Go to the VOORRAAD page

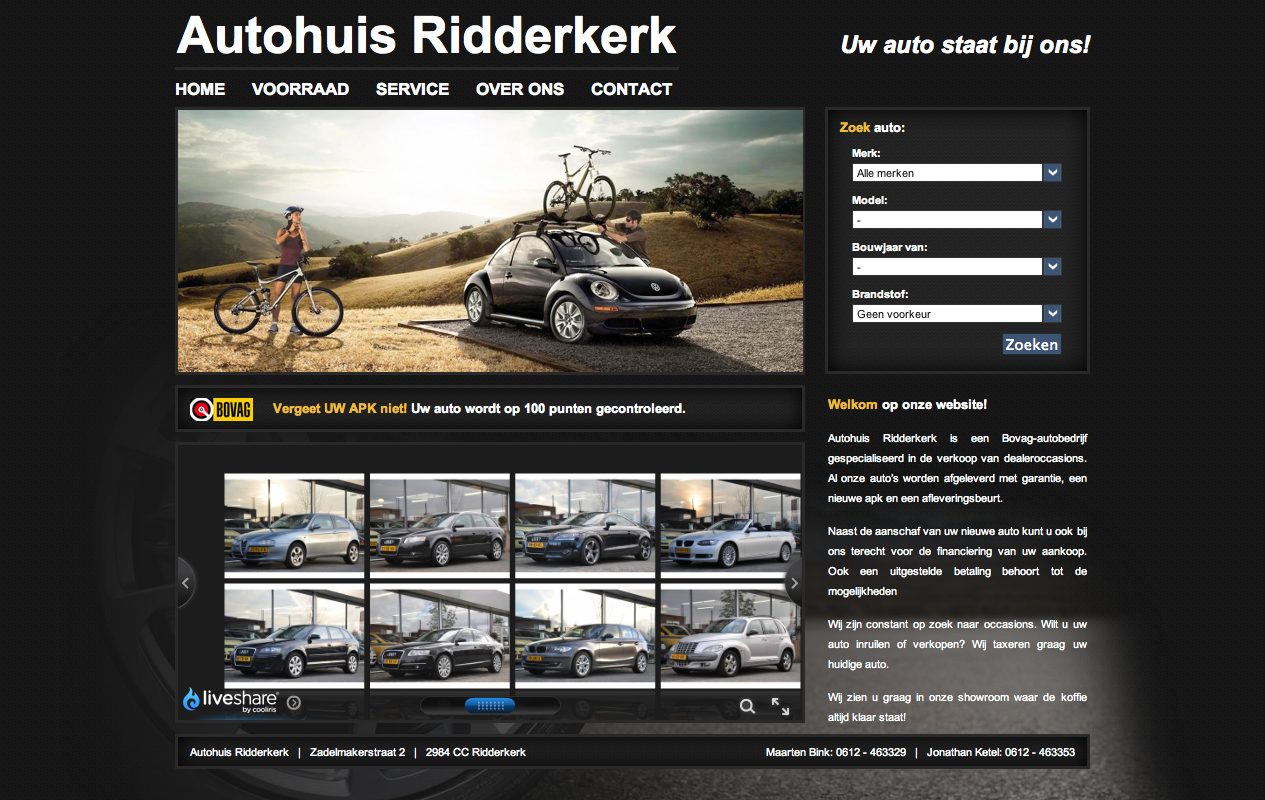click(300, 89)
